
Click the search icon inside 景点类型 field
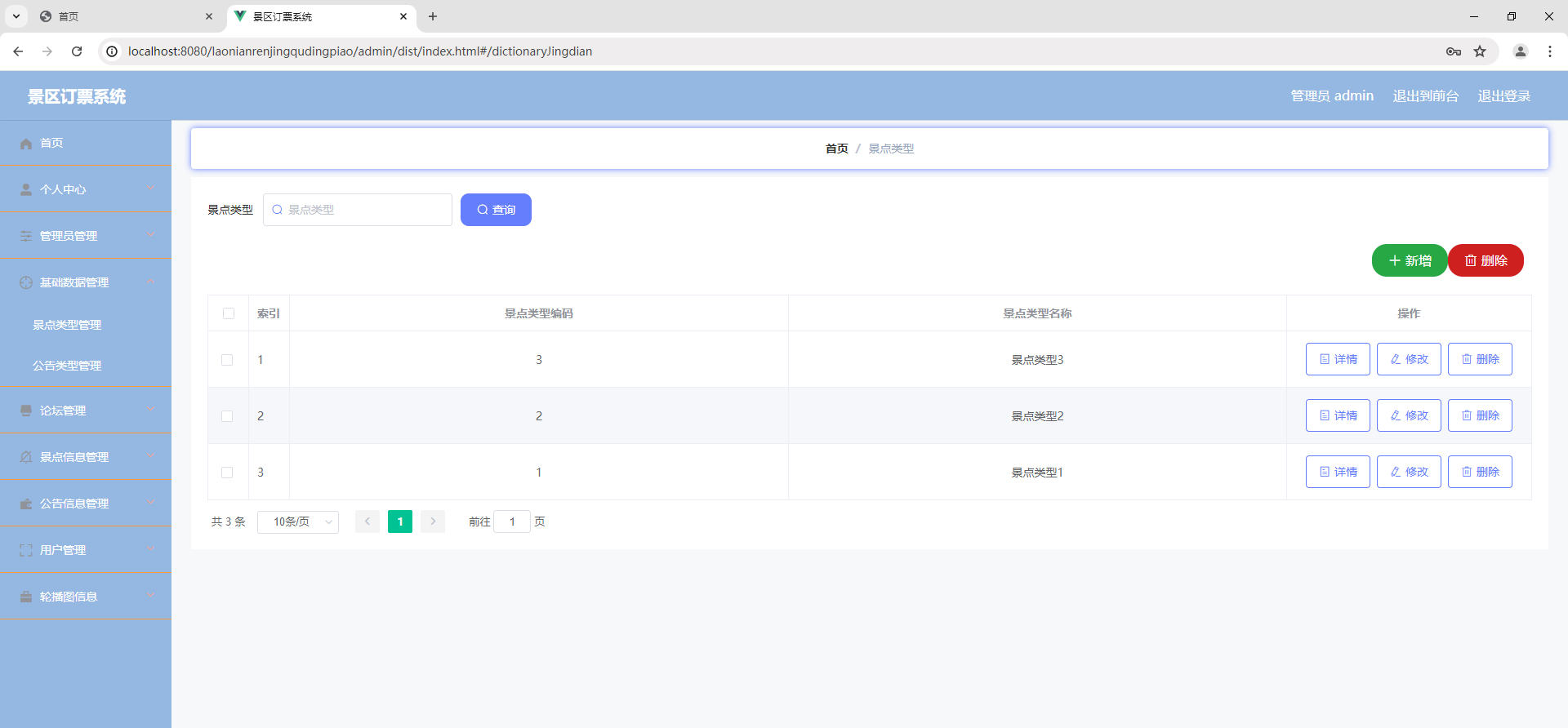[278, 210]
